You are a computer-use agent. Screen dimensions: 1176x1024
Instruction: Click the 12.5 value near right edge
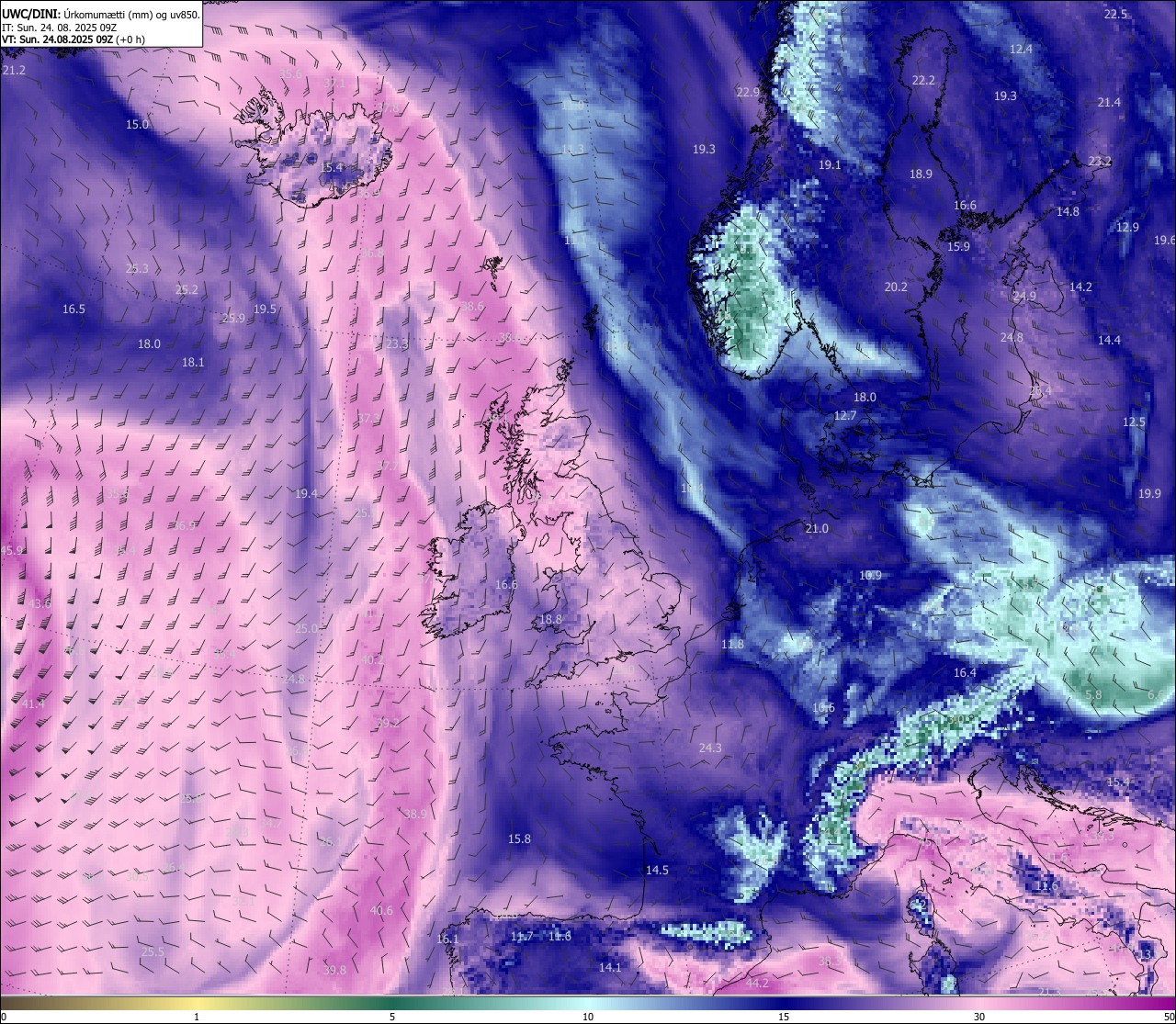[x=1134, y=422]
